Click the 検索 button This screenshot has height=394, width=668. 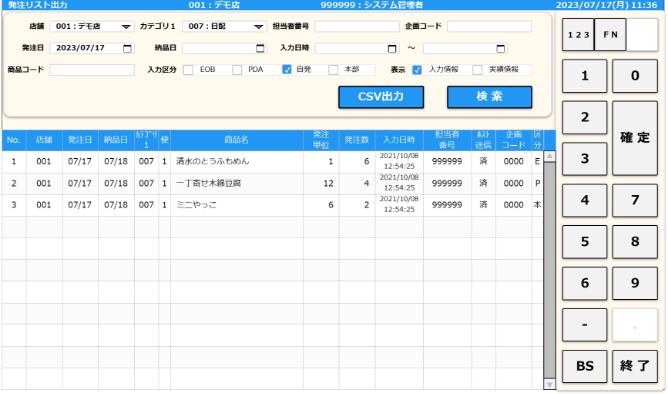[489, 97]
